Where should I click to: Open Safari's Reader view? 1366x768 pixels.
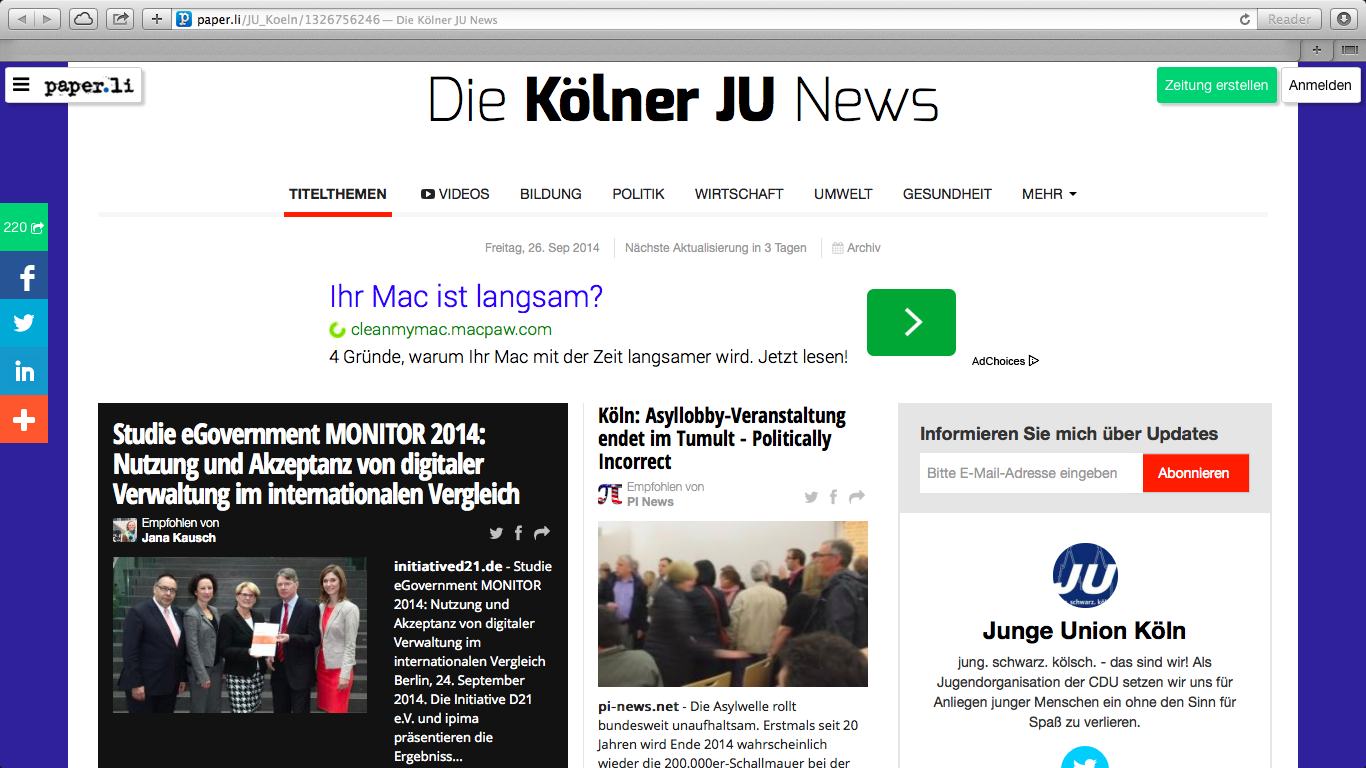1289,19
